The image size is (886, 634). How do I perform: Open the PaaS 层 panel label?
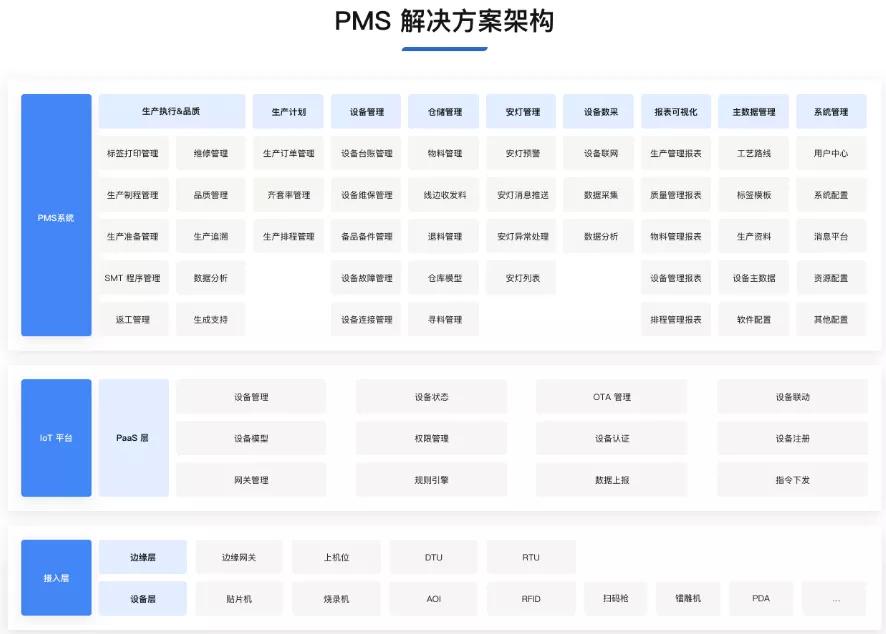click(134, 437)
